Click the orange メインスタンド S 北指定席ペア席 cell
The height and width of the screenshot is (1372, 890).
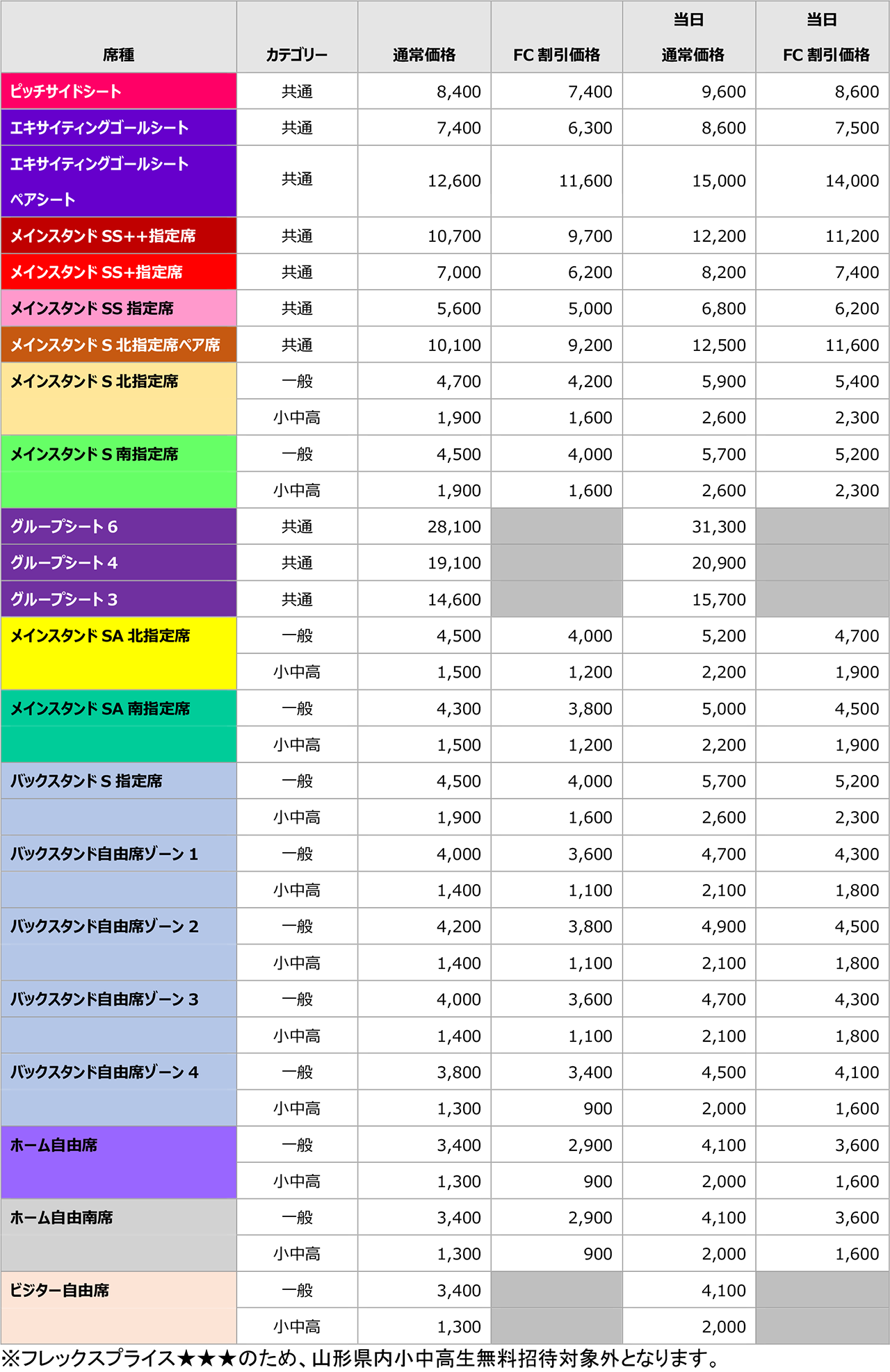tap(118, 345)
